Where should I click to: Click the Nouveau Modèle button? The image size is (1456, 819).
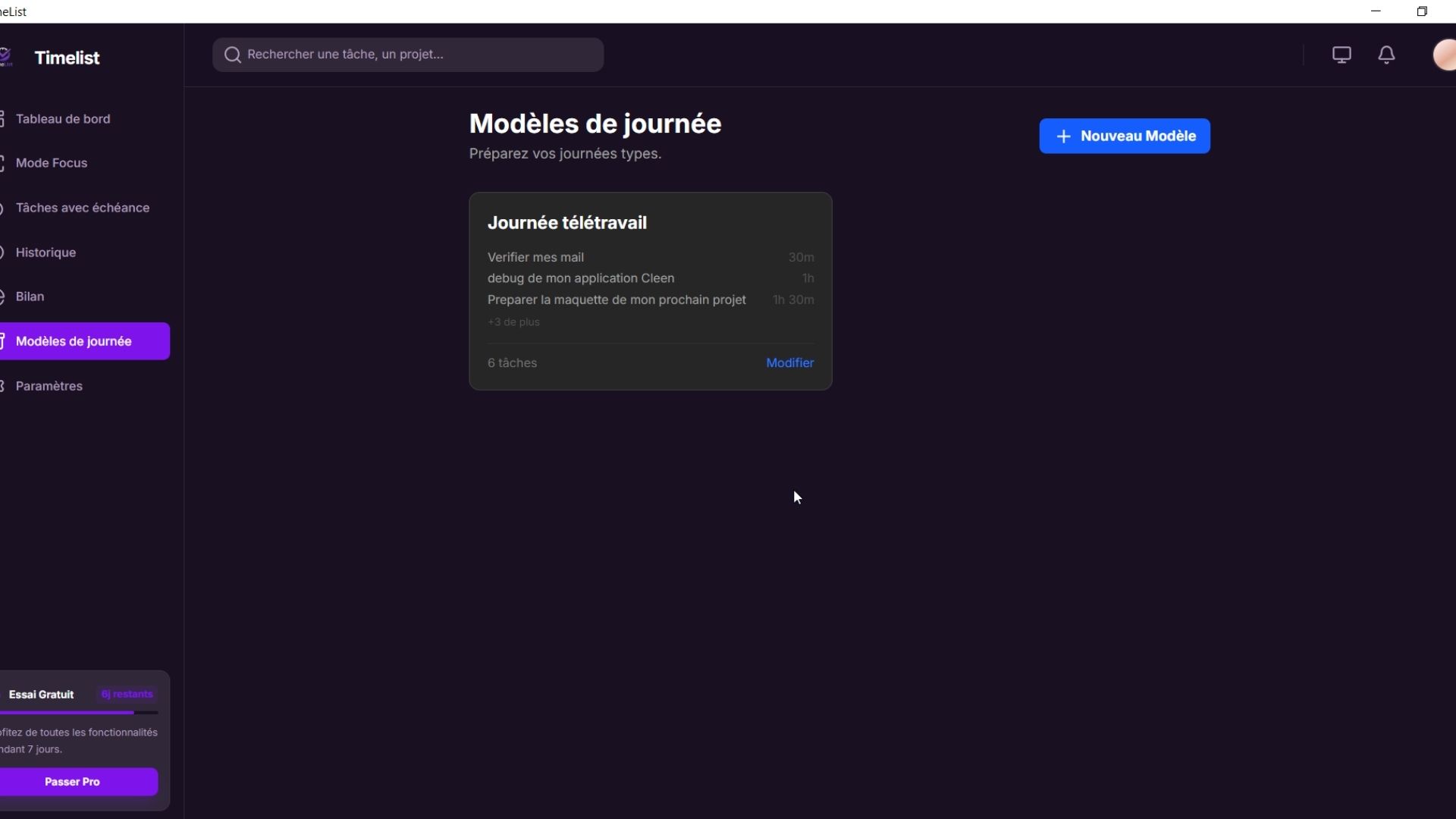point(1125,136)
